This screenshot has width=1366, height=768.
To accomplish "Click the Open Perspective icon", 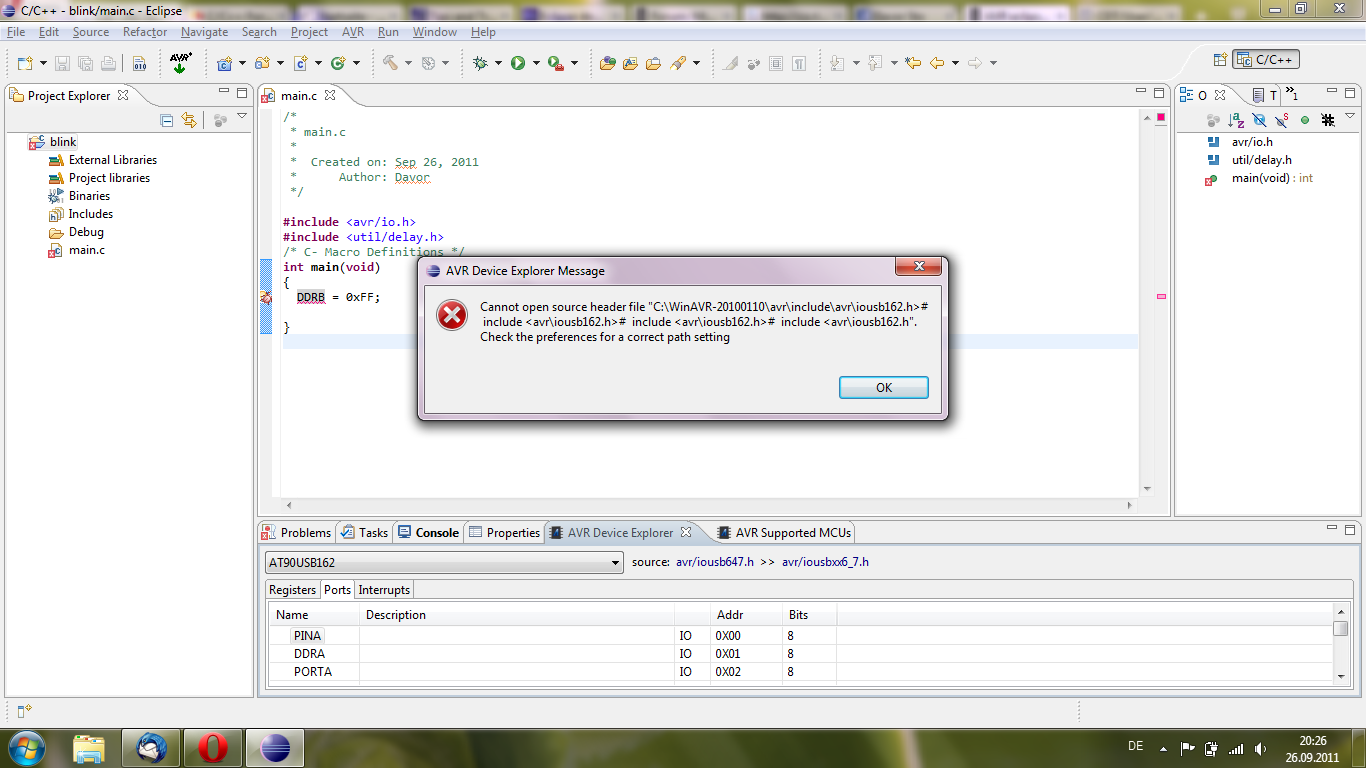I will point(1220,60).
